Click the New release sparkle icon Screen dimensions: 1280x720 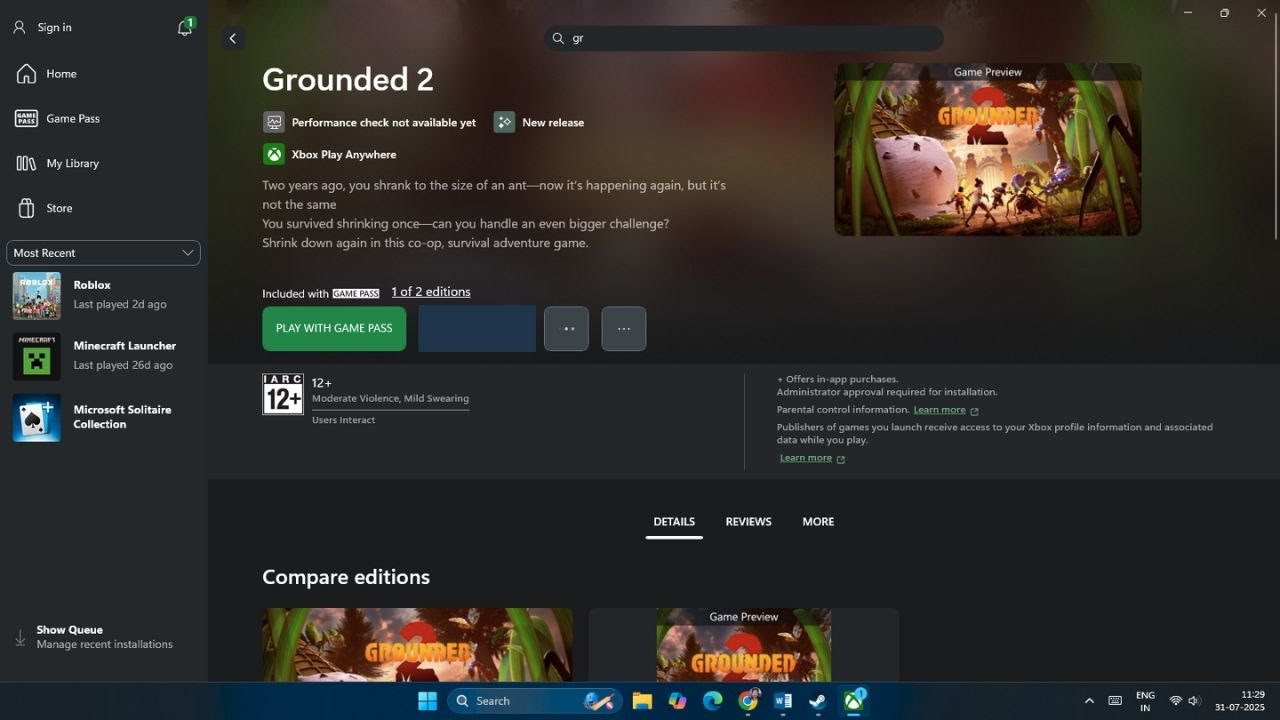[504, 122]
